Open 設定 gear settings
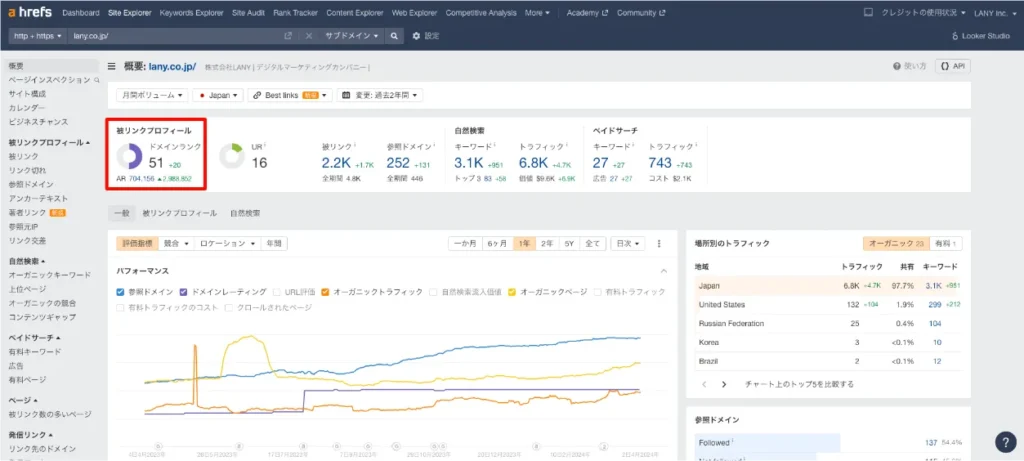Image resolution: width=1024 pixels, height=461 pixels. [x=426, y=36]
